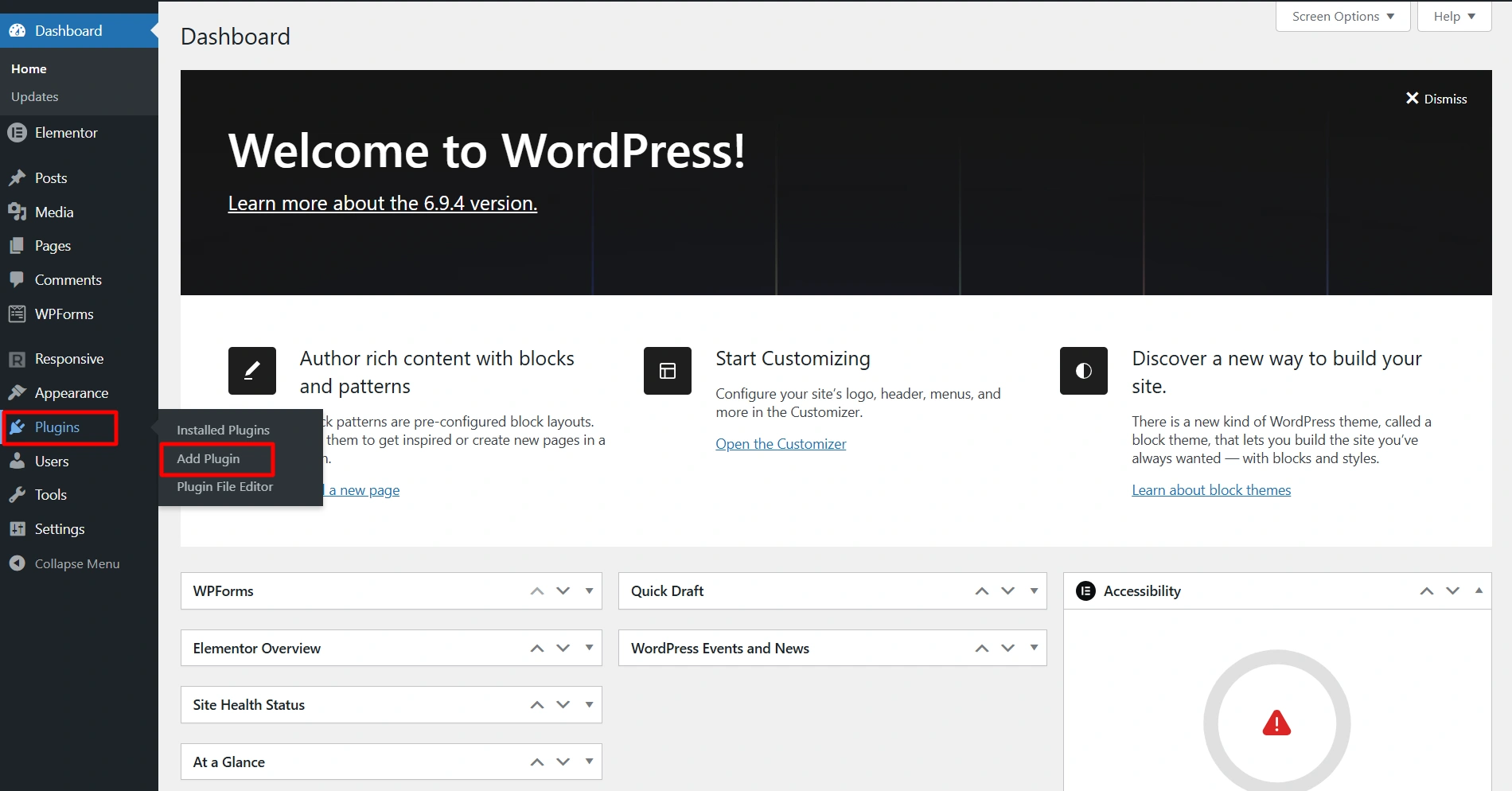Image resolution: width=1512 pixels, height=791 pixels.
Task: Open the Settings menu label
Action: coord(60,529)
